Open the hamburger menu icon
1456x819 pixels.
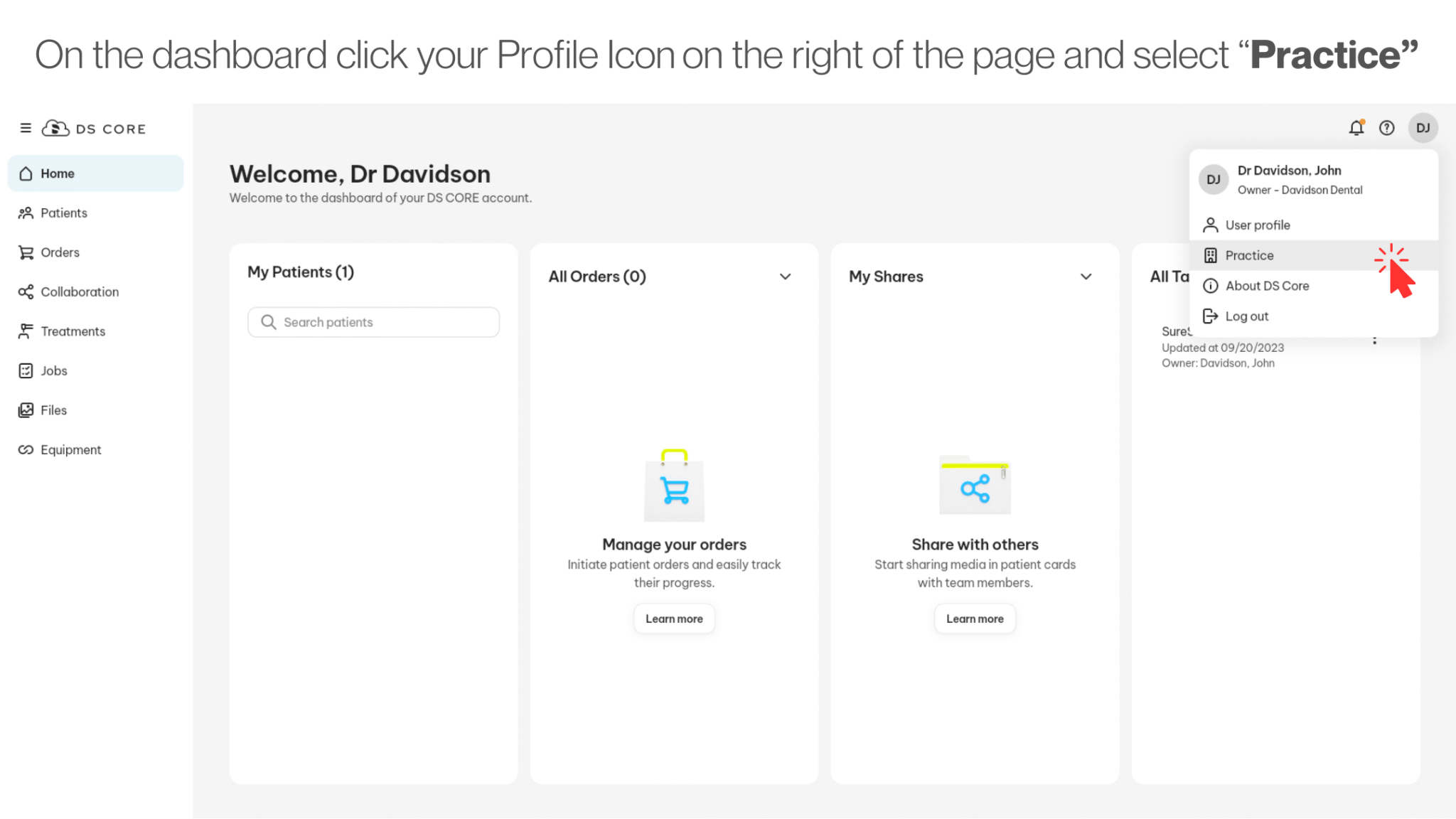pos(26,128)
